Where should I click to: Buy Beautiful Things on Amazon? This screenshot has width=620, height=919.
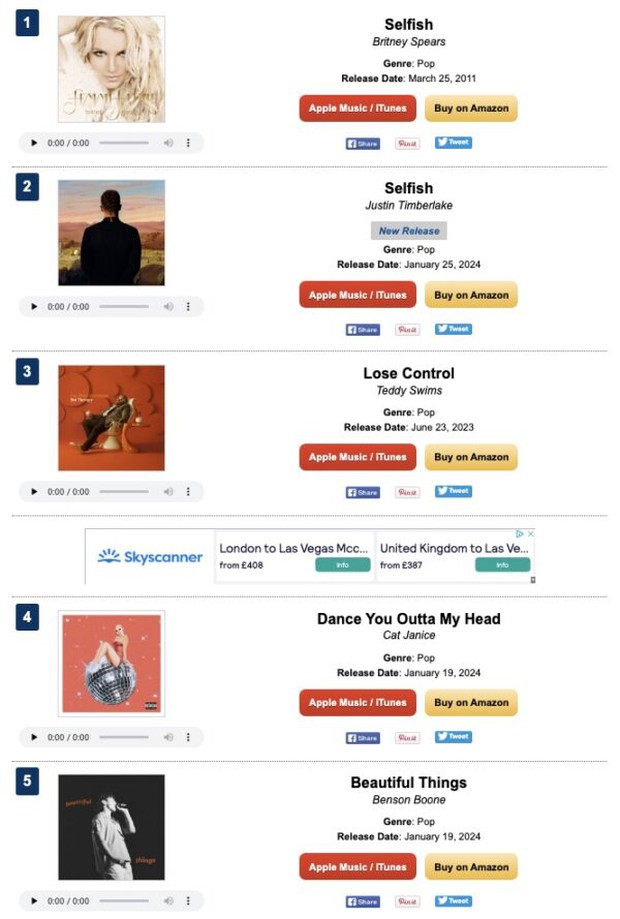(471, 867)
